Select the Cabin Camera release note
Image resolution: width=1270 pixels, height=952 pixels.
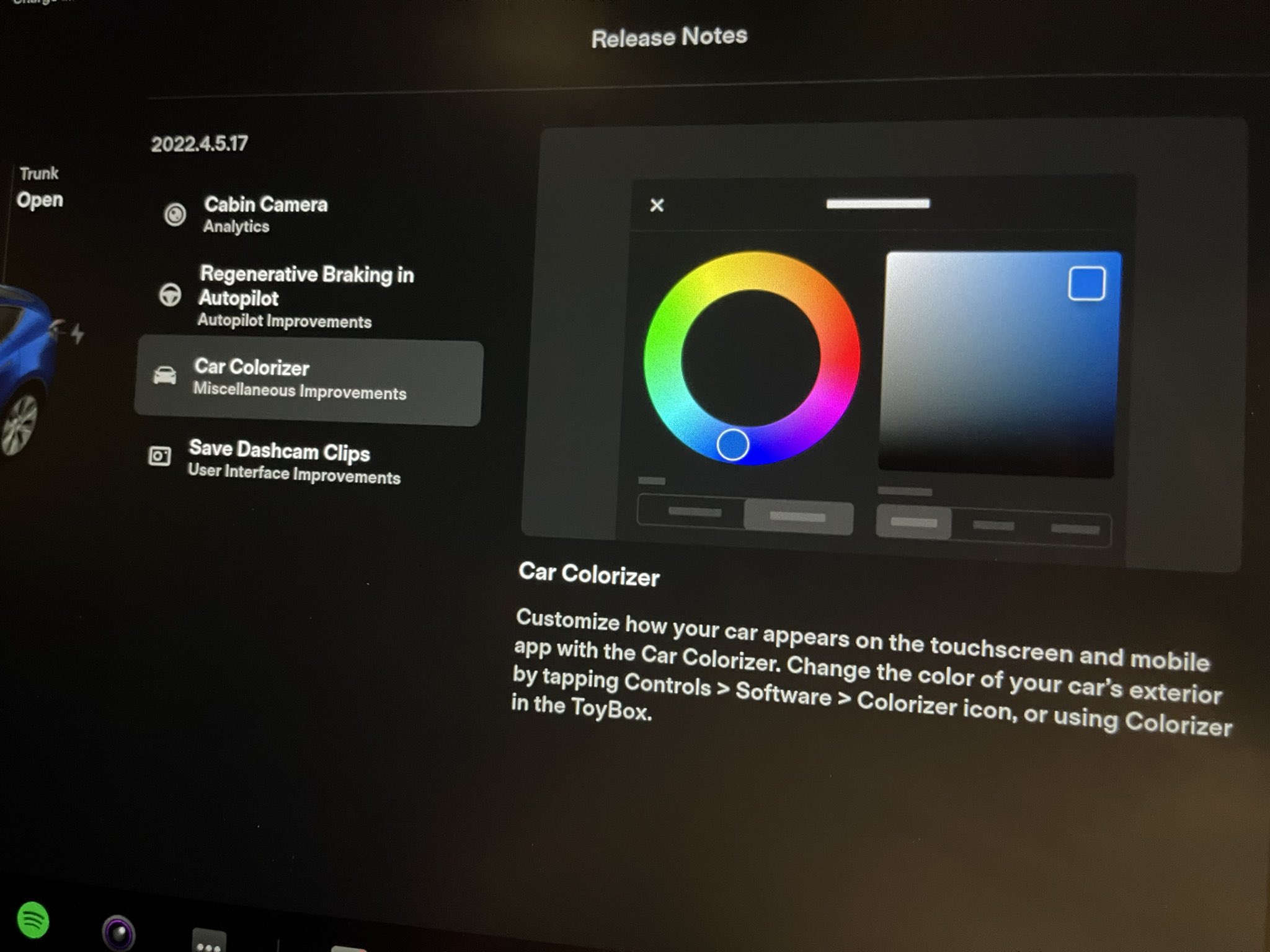pos(265,214)
